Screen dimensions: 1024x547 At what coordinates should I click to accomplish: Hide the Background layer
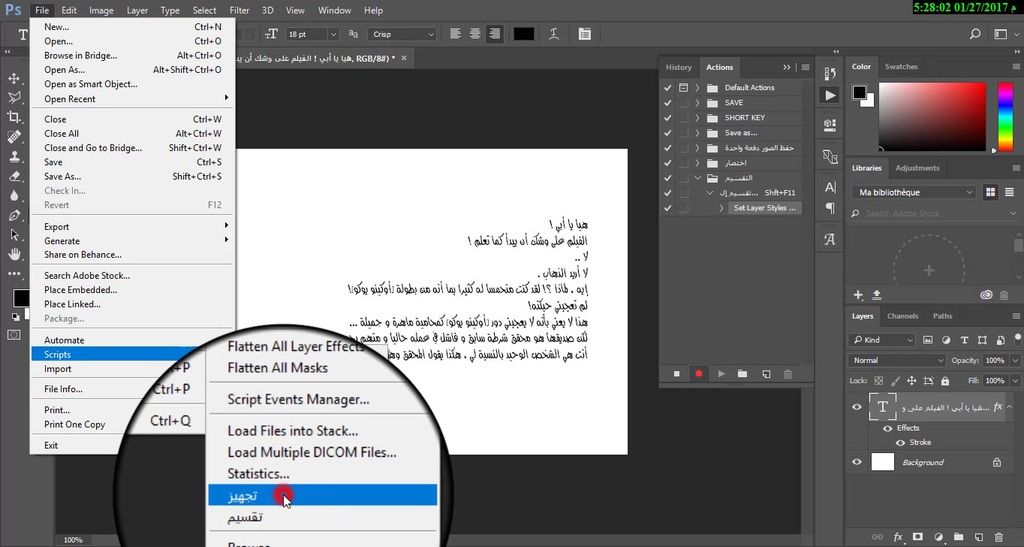857,462
